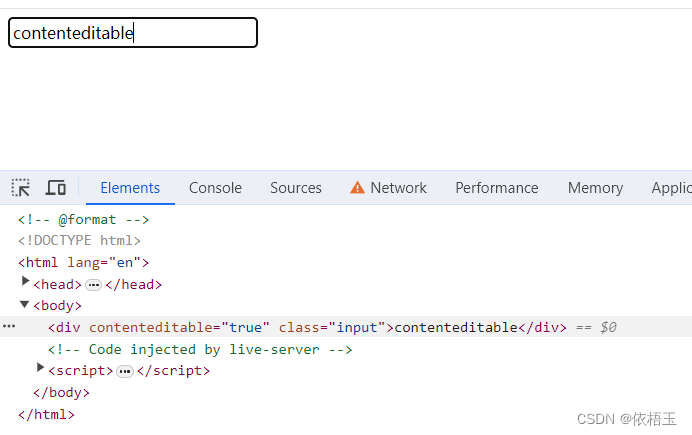Select the closing </body> tag line

coord(61,393)
